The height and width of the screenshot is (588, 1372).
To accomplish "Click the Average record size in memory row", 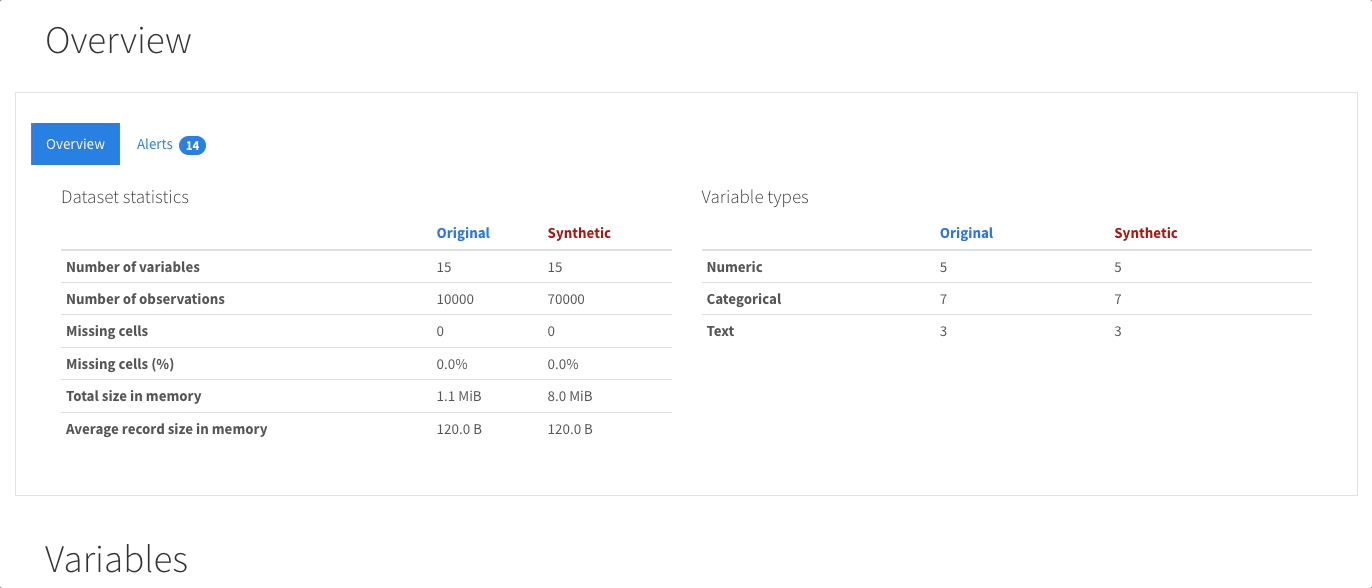I will (166, 429).
